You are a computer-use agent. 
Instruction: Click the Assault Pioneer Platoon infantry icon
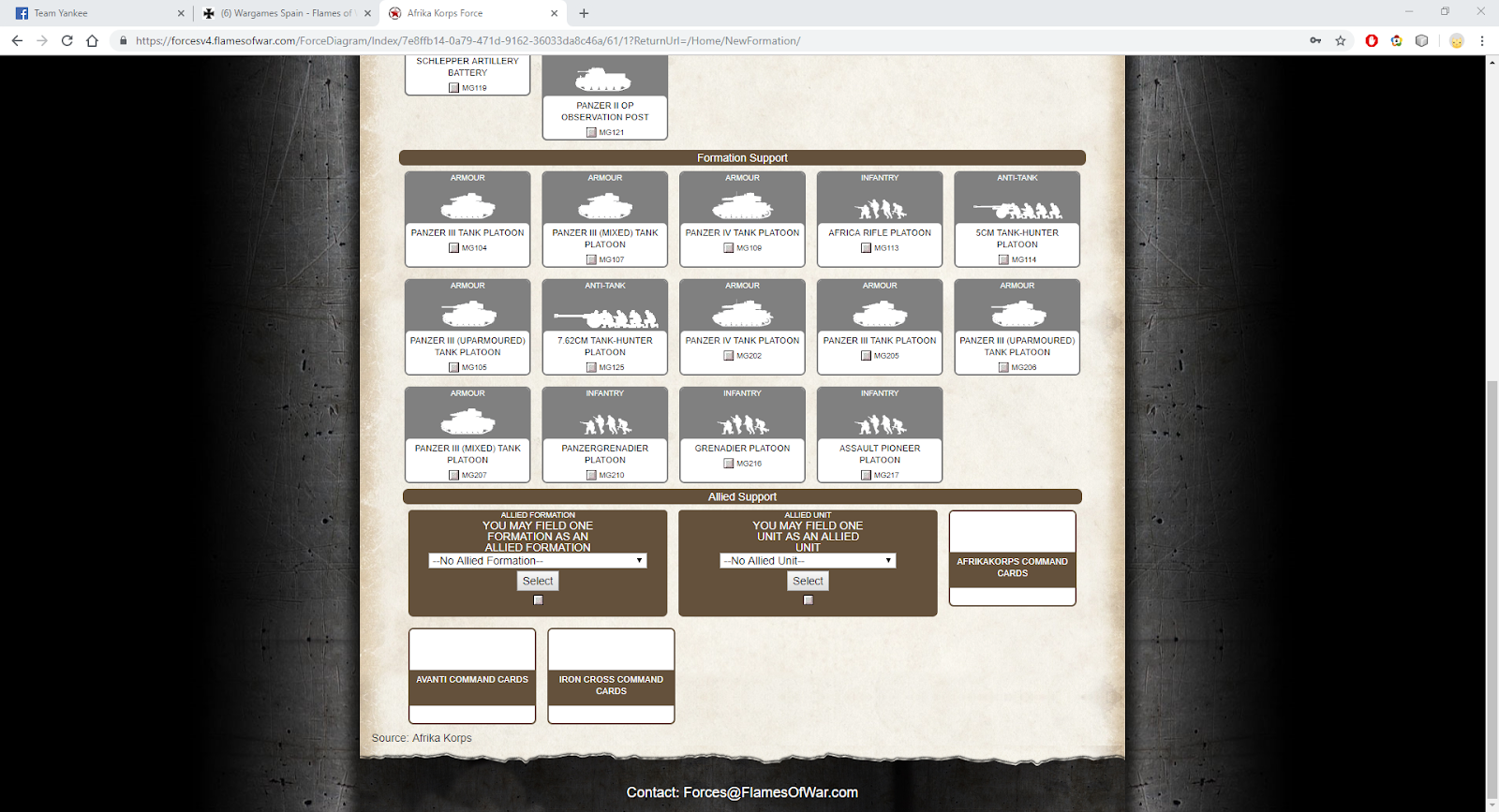click(880, 424)
